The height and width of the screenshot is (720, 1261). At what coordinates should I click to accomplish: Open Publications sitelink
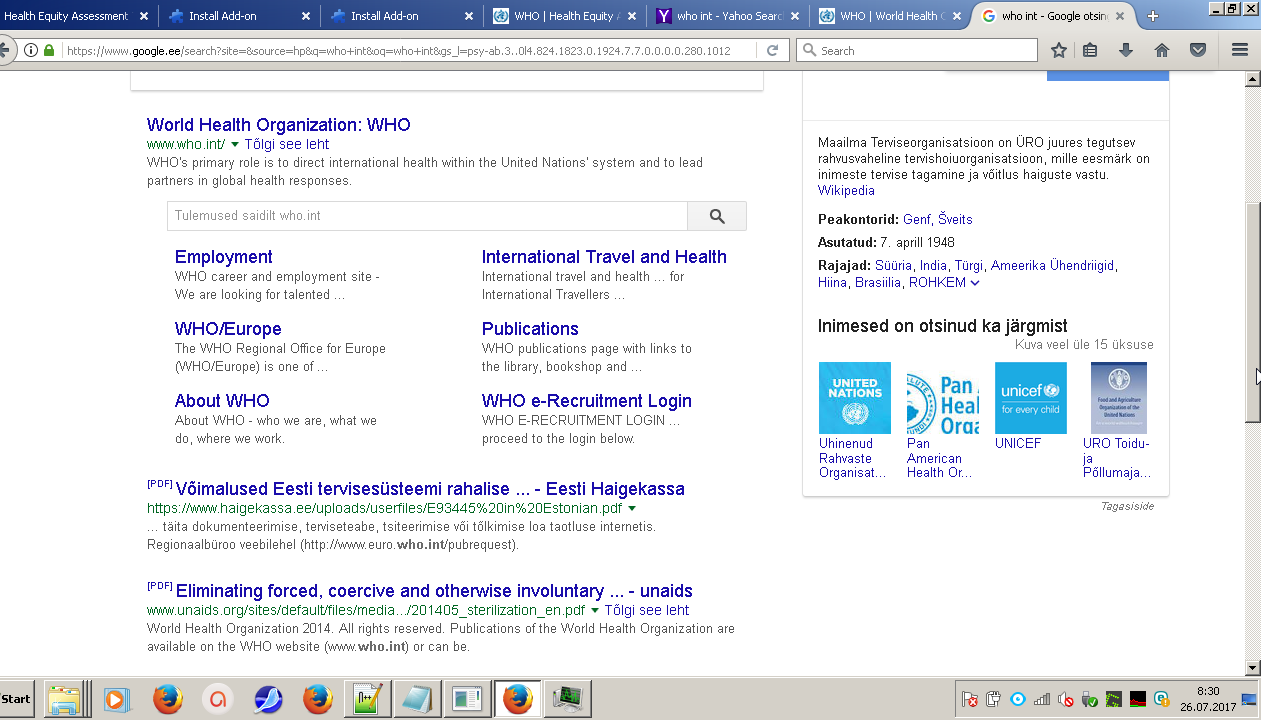530,329
